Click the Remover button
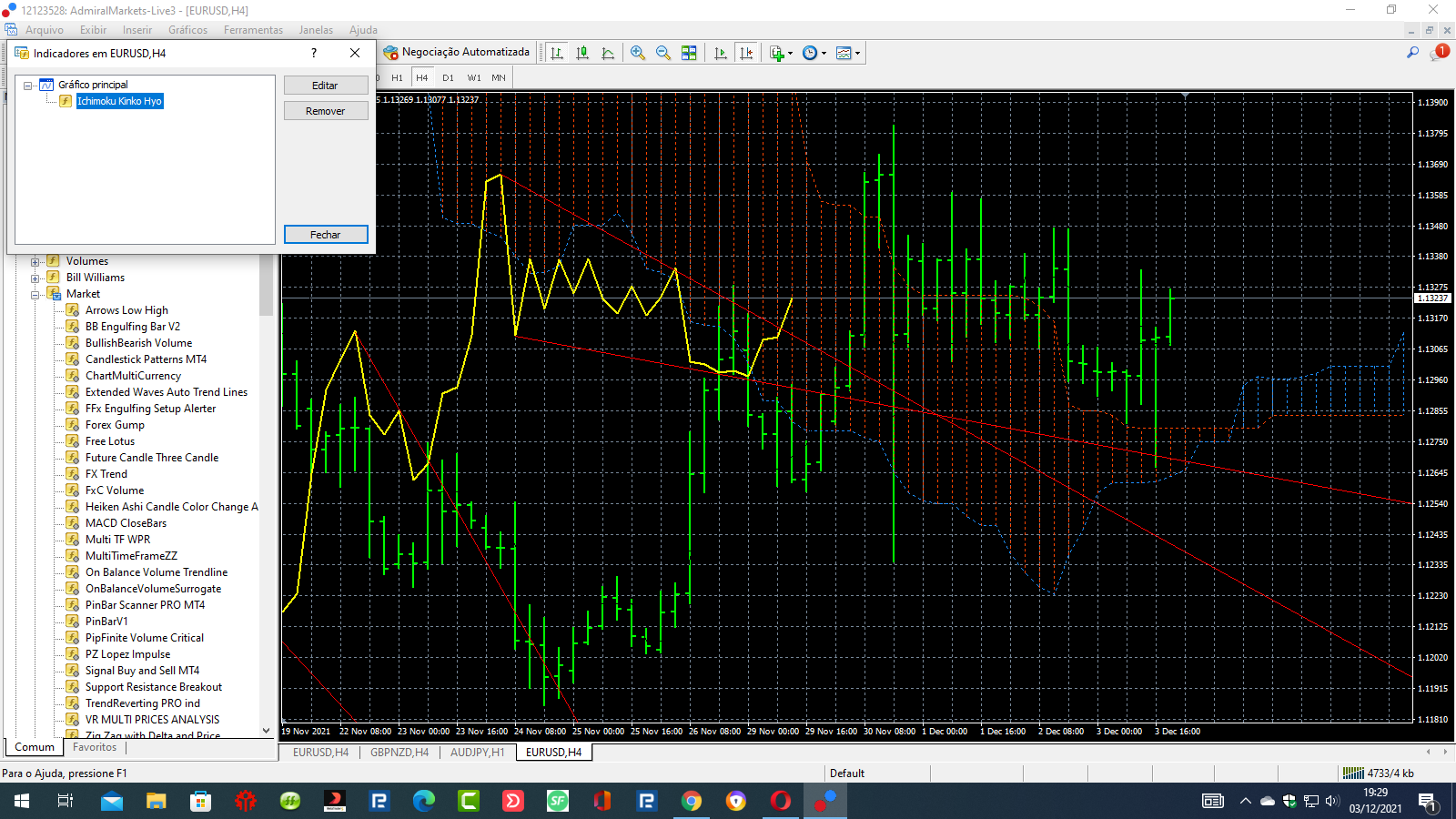Viewport: 1456px width, 819px height. coord(326,111)
